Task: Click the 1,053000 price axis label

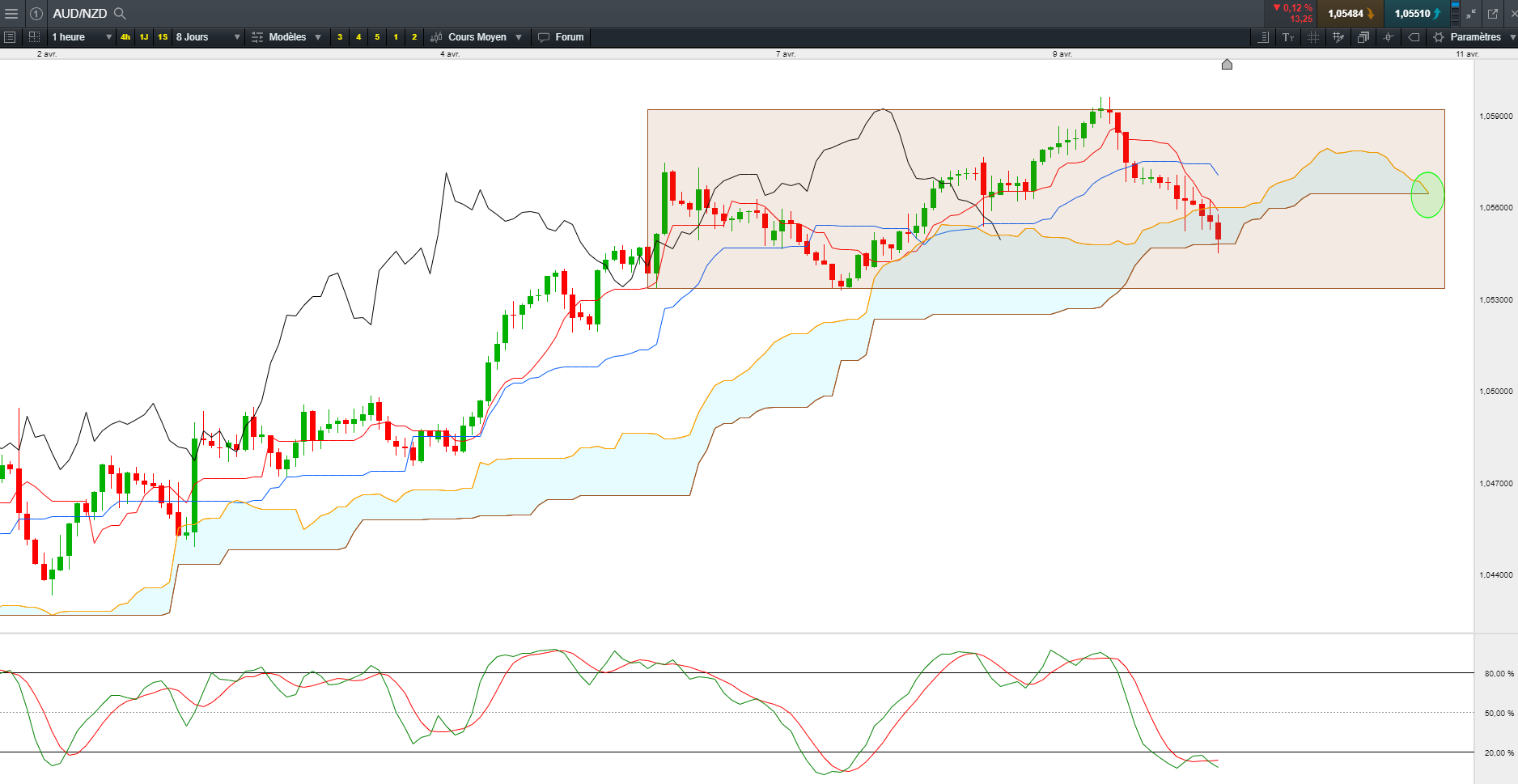Action: [x=1496, y=300]
